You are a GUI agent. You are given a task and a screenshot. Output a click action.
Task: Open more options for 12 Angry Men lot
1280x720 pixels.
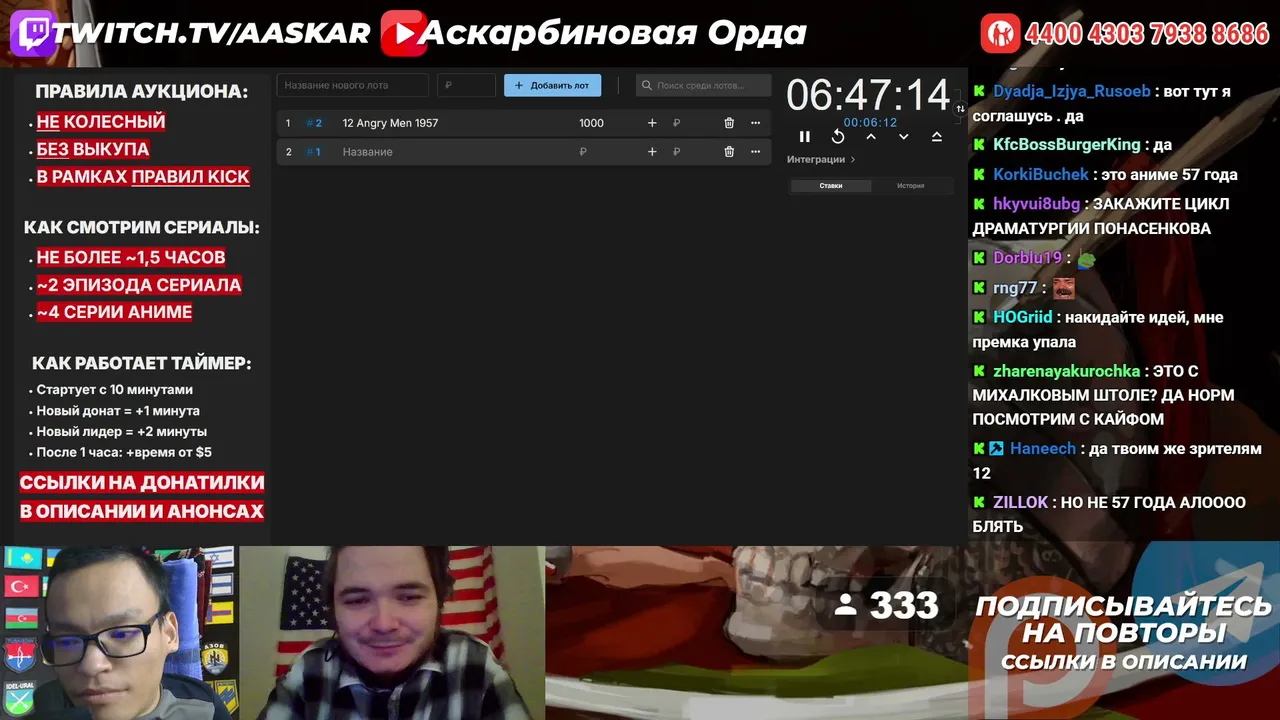(755, 123)
